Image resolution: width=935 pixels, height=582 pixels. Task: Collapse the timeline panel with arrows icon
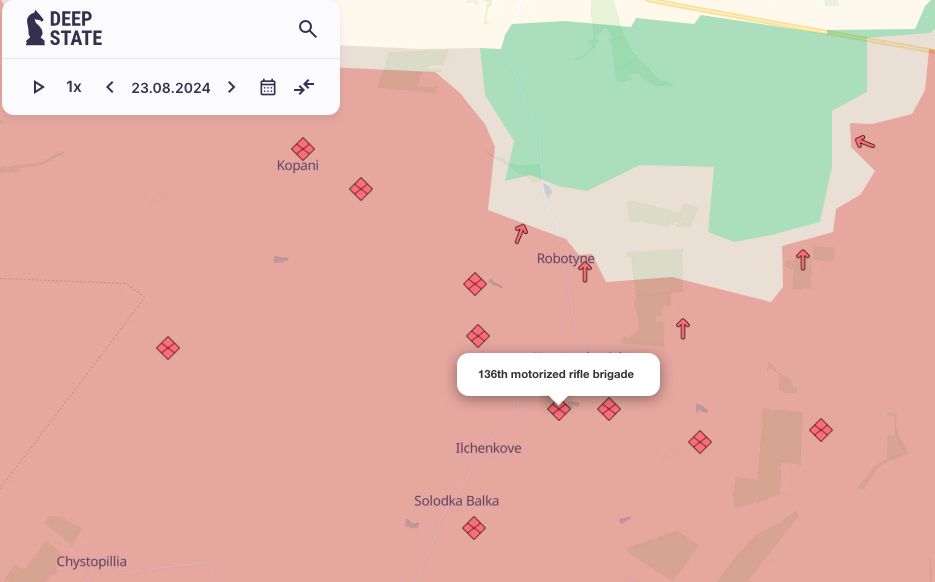pyautogui.click(x=304, y=87)
